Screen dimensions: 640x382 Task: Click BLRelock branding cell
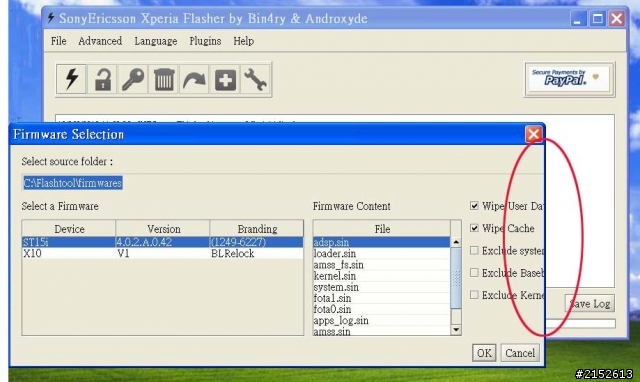click(x=256, y=253)
